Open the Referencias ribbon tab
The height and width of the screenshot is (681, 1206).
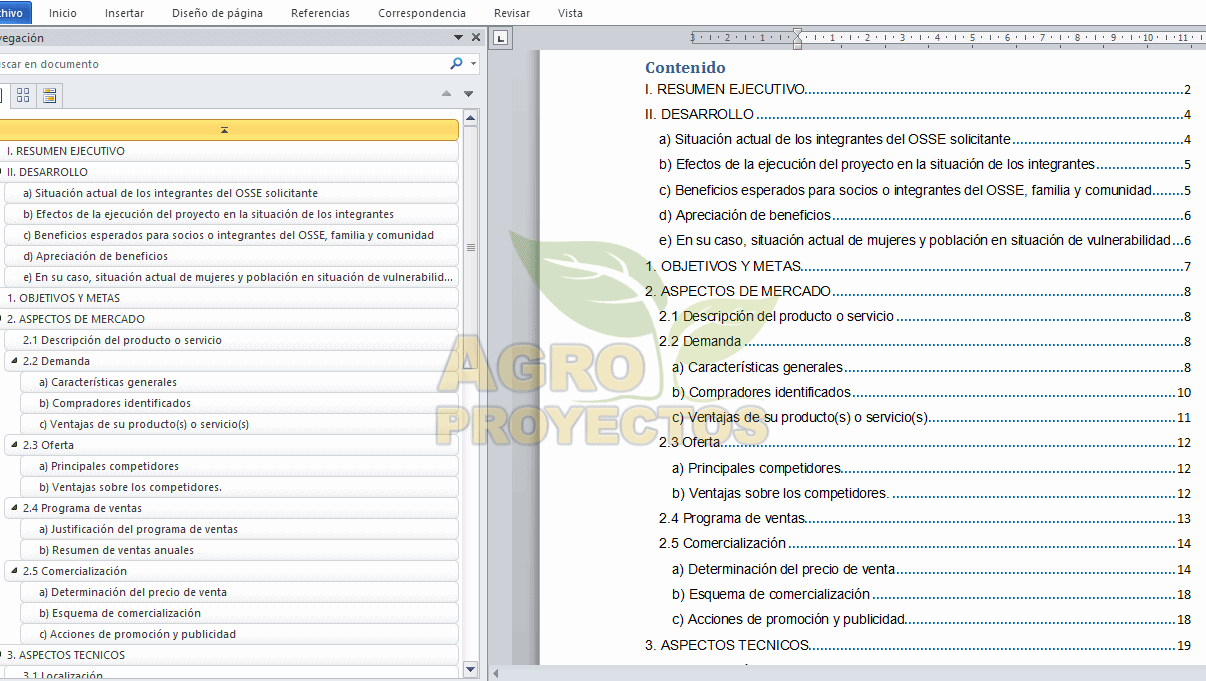tap(320, 13)
